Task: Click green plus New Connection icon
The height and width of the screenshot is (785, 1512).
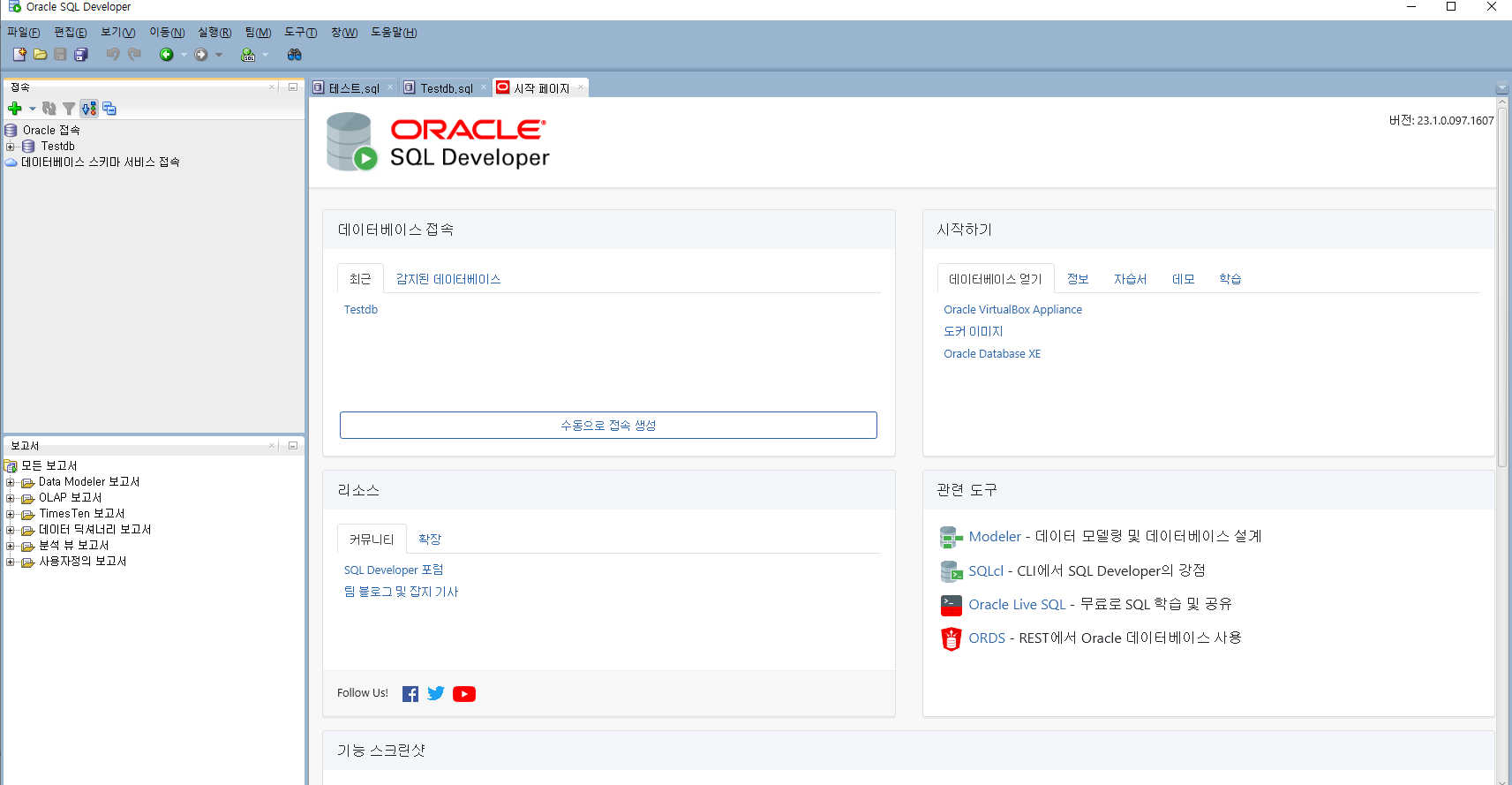Action: pos(15,109)
